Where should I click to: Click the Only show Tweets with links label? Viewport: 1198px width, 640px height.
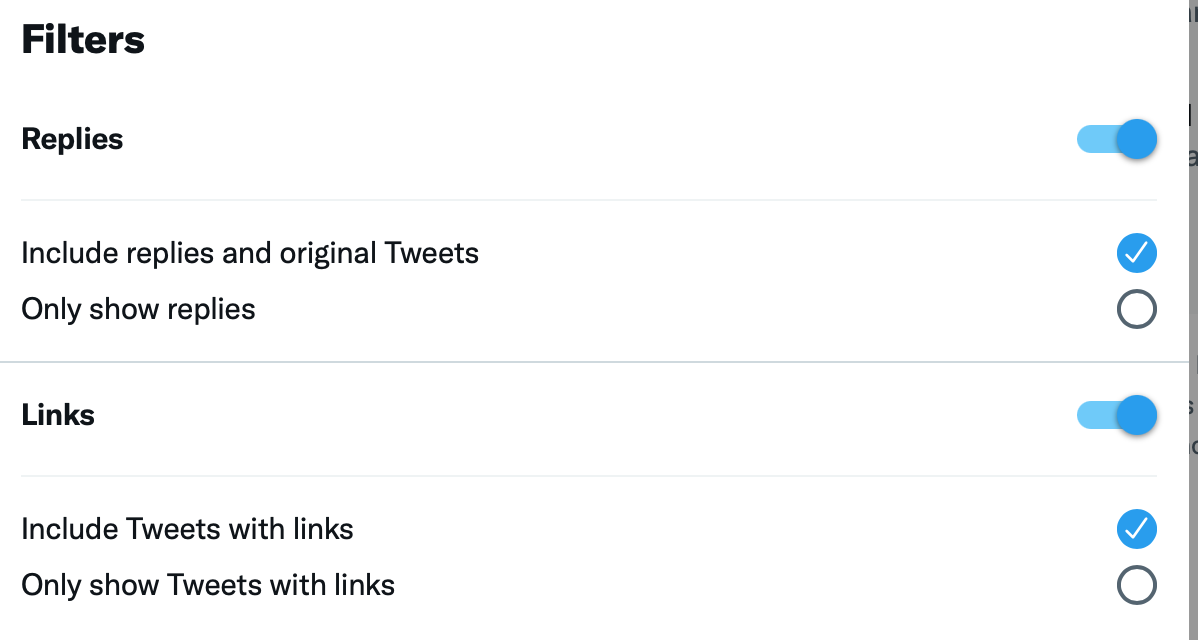coord(208,585)
